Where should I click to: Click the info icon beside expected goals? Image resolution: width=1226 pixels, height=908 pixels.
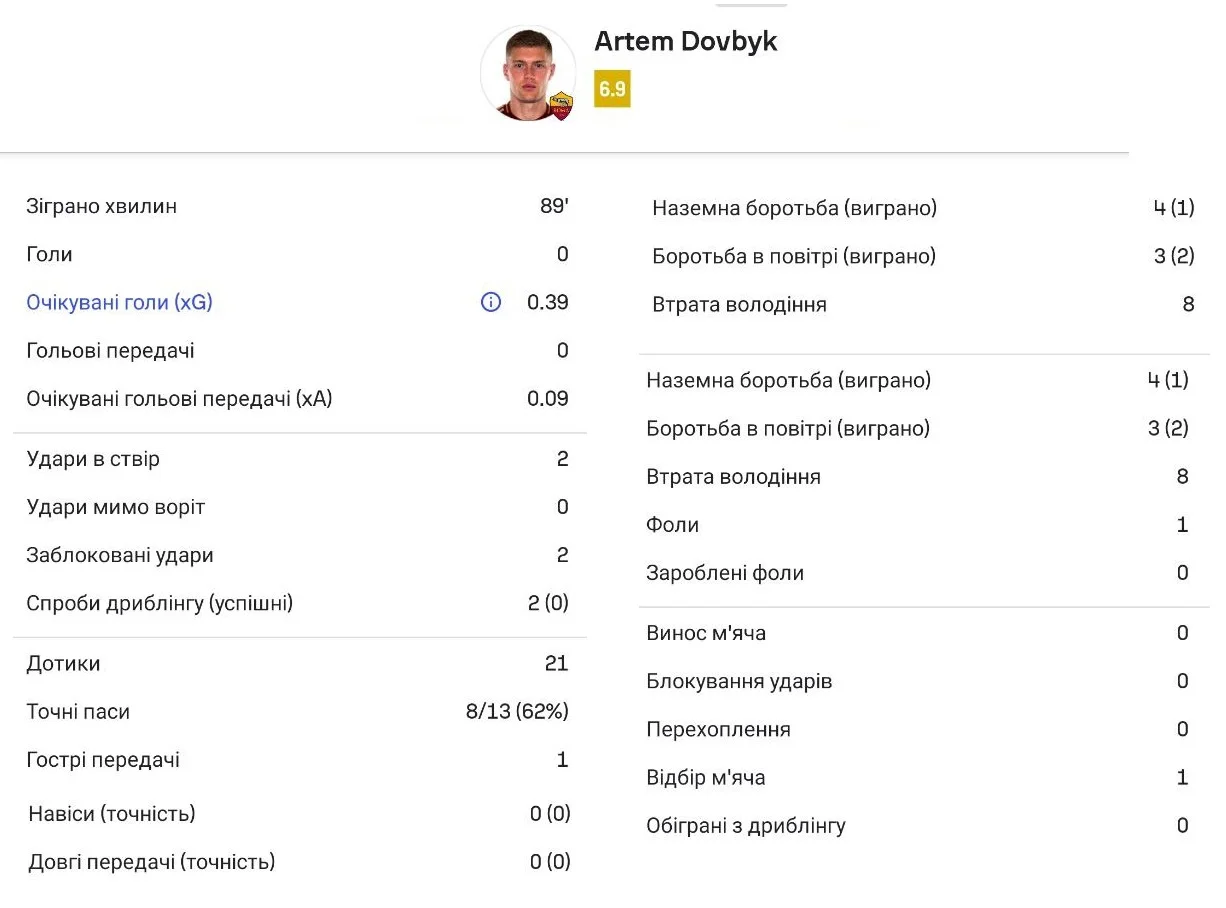[x=491, y=302]
